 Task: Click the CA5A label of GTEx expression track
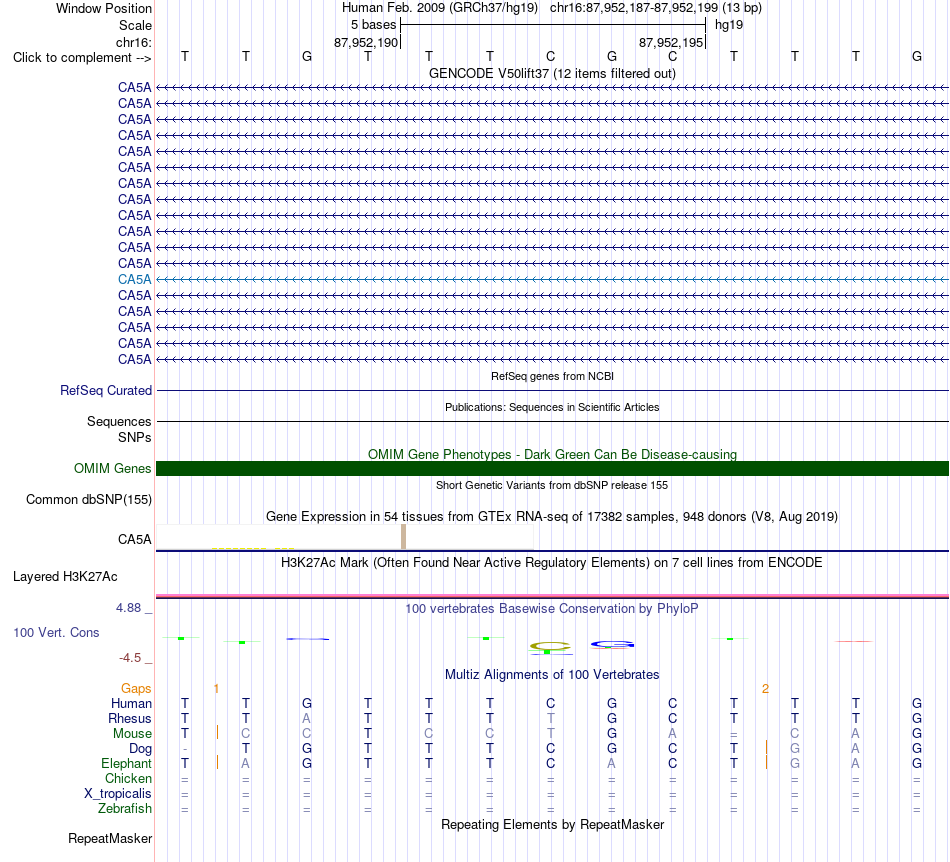(x=135, y=539)
